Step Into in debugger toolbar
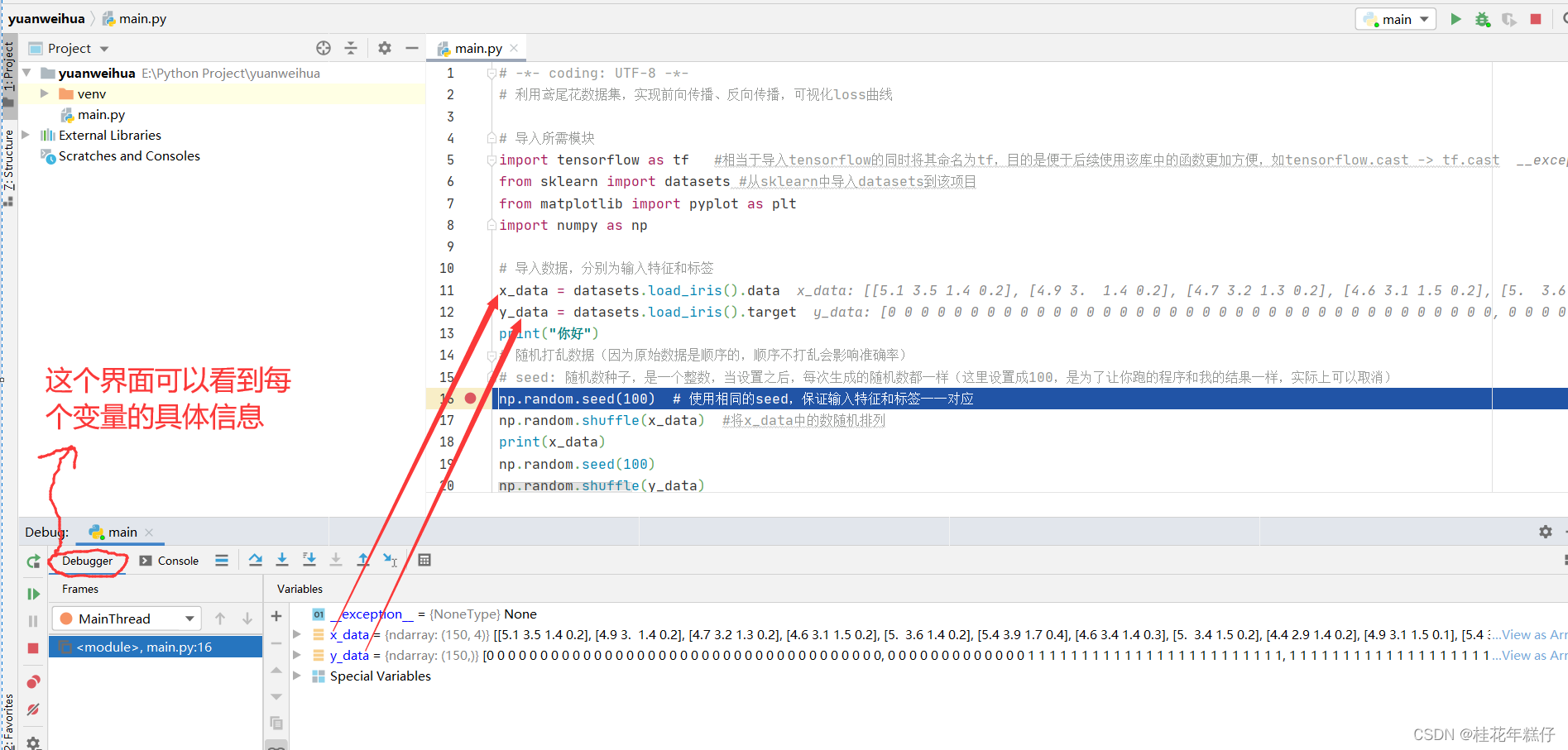The width and height of the screenshot is (1568, 750). coord(282,561)
